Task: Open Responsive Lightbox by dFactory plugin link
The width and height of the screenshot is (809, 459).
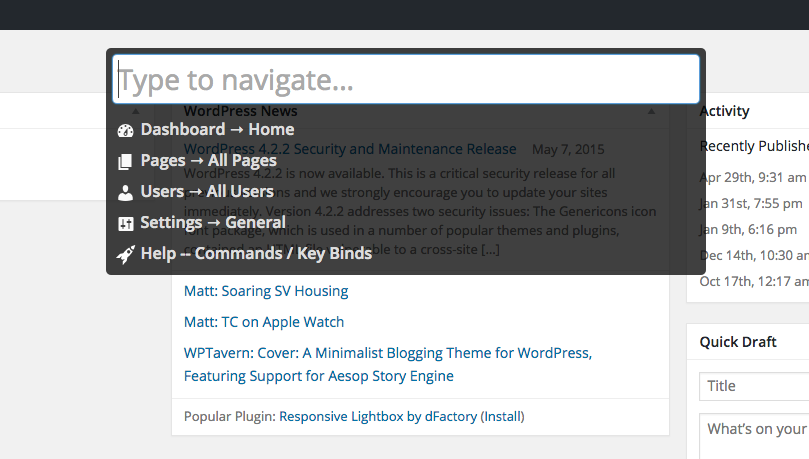Action: pyautogui.click(x=378, y=417)
